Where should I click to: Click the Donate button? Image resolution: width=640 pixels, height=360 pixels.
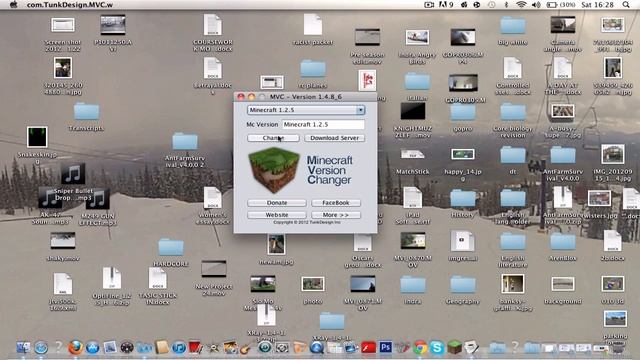[277, 203]
